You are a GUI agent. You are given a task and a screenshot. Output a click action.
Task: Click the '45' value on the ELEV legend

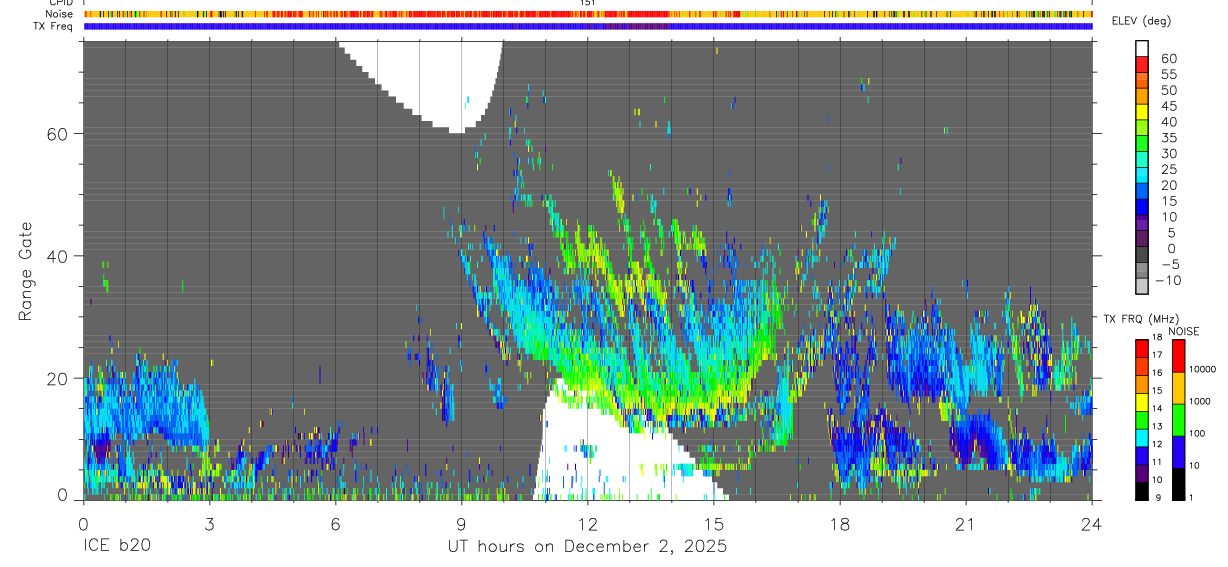pos(1168,106)
